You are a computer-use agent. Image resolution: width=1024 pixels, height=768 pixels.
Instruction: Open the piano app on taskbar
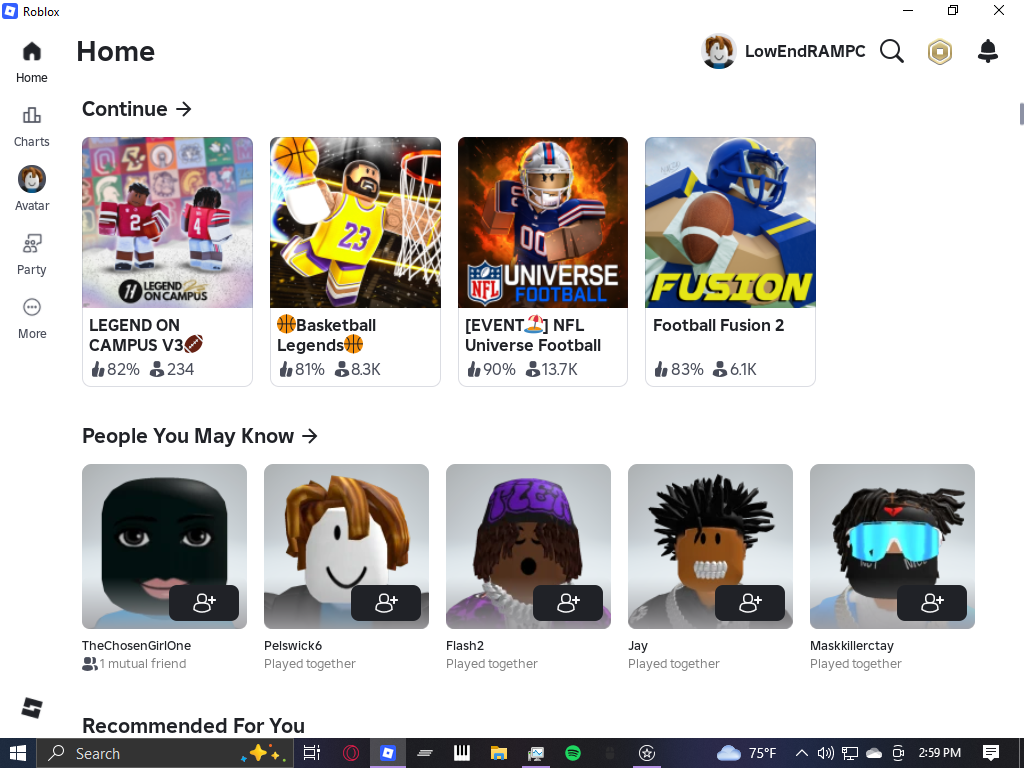pos(462,753)
